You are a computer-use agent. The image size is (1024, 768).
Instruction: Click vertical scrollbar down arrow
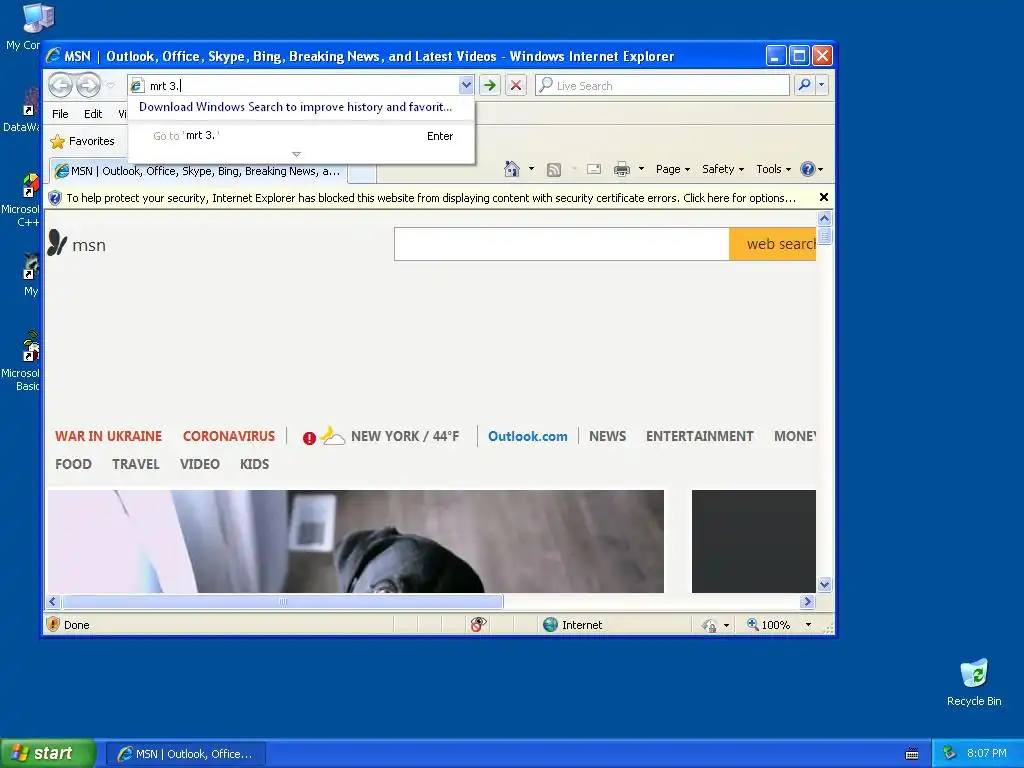(x=824, y=584)
